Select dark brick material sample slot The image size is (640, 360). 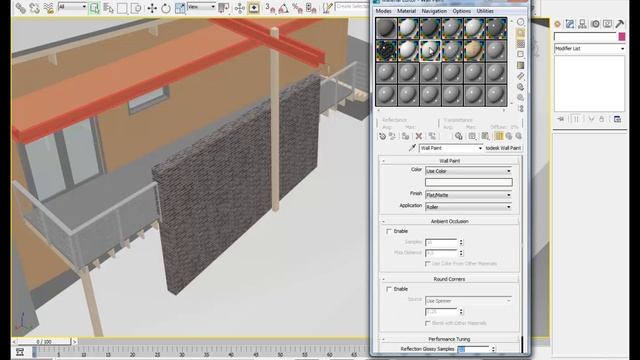point(386,50)
